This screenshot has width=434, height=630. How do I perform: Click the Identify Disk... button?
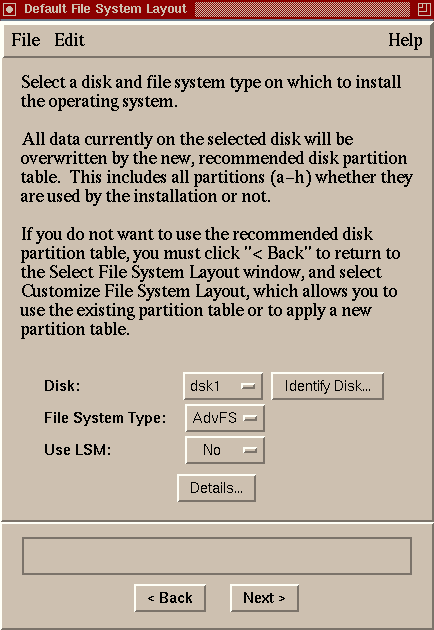[x=328, y=386]
